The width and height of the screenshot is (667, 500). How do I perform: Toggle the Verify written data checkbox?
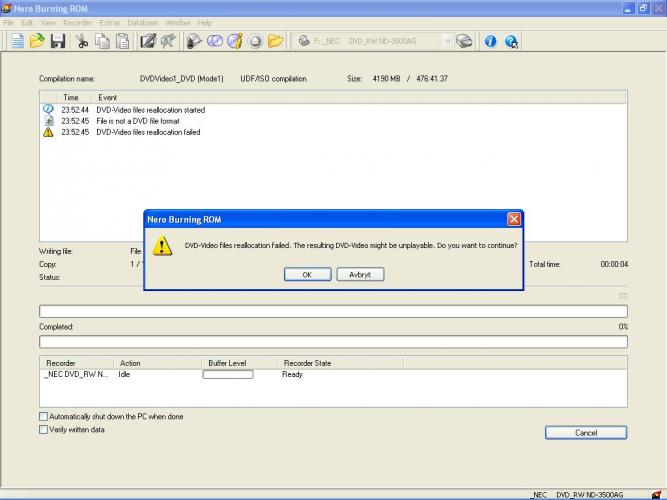coord(43,429)
